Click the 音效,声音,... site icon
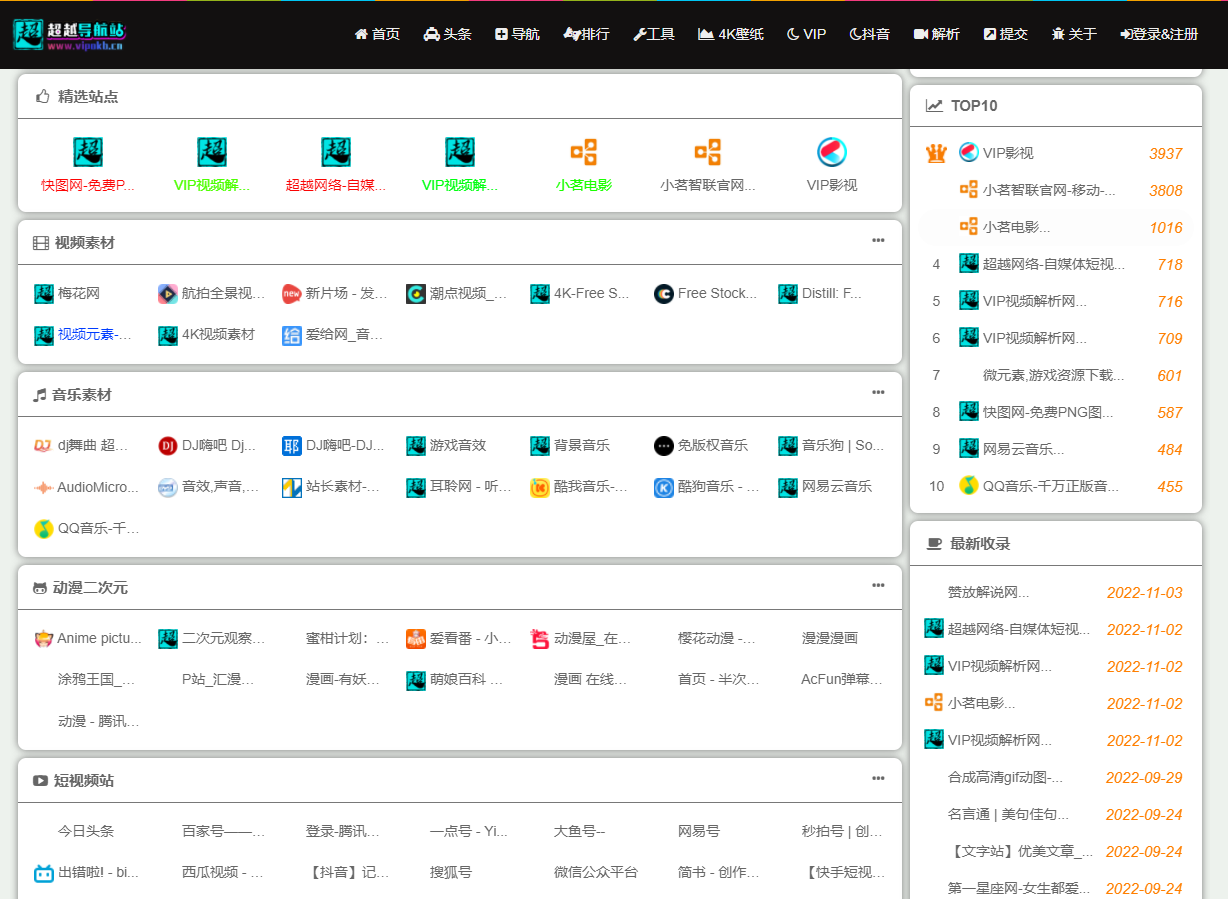 (168, 487)
